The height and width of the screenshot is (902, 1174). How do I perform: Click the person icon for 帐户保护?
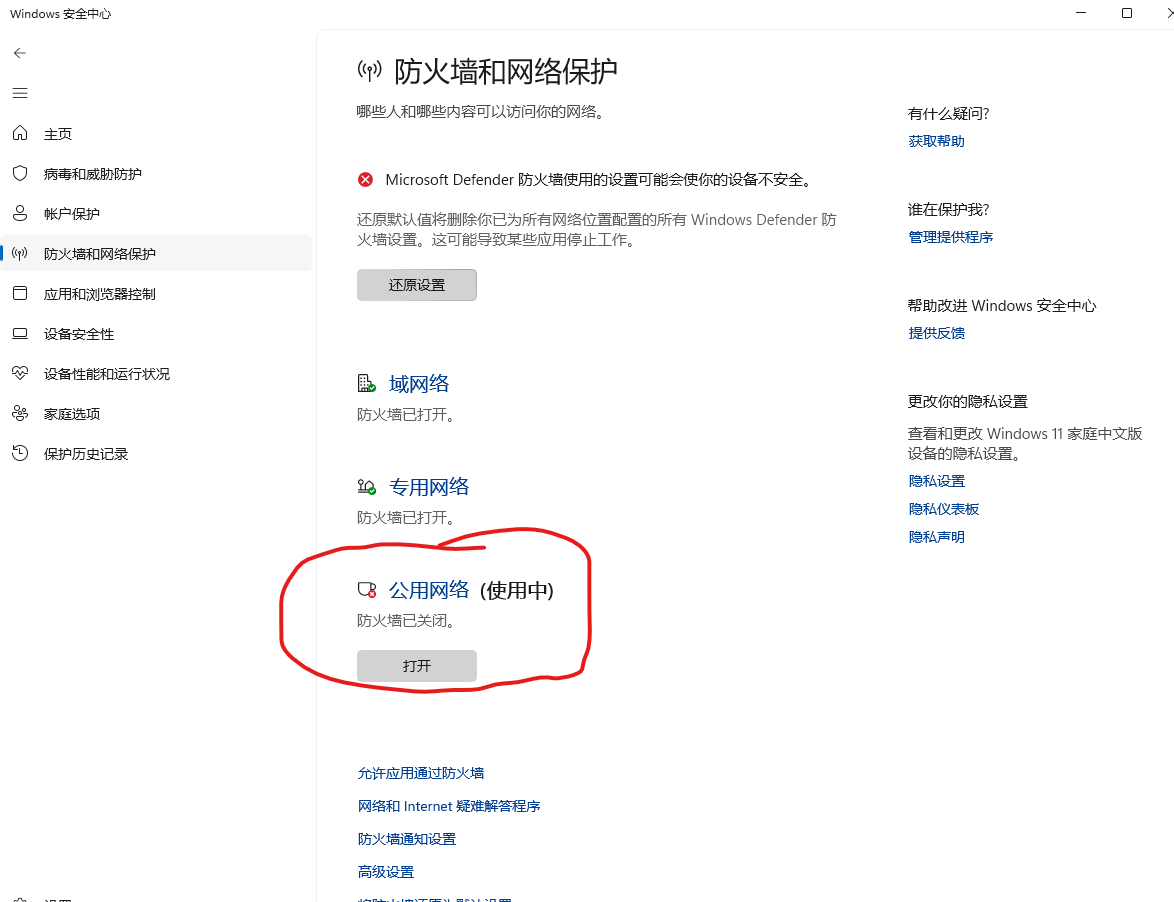point(20,213)
